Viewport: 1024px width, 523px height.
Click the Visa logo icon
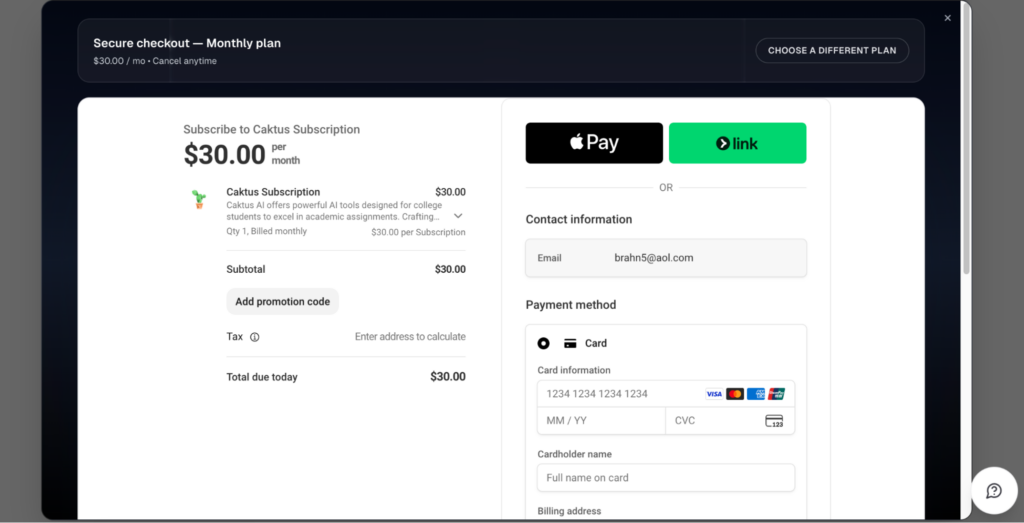(x=714, y=394)
